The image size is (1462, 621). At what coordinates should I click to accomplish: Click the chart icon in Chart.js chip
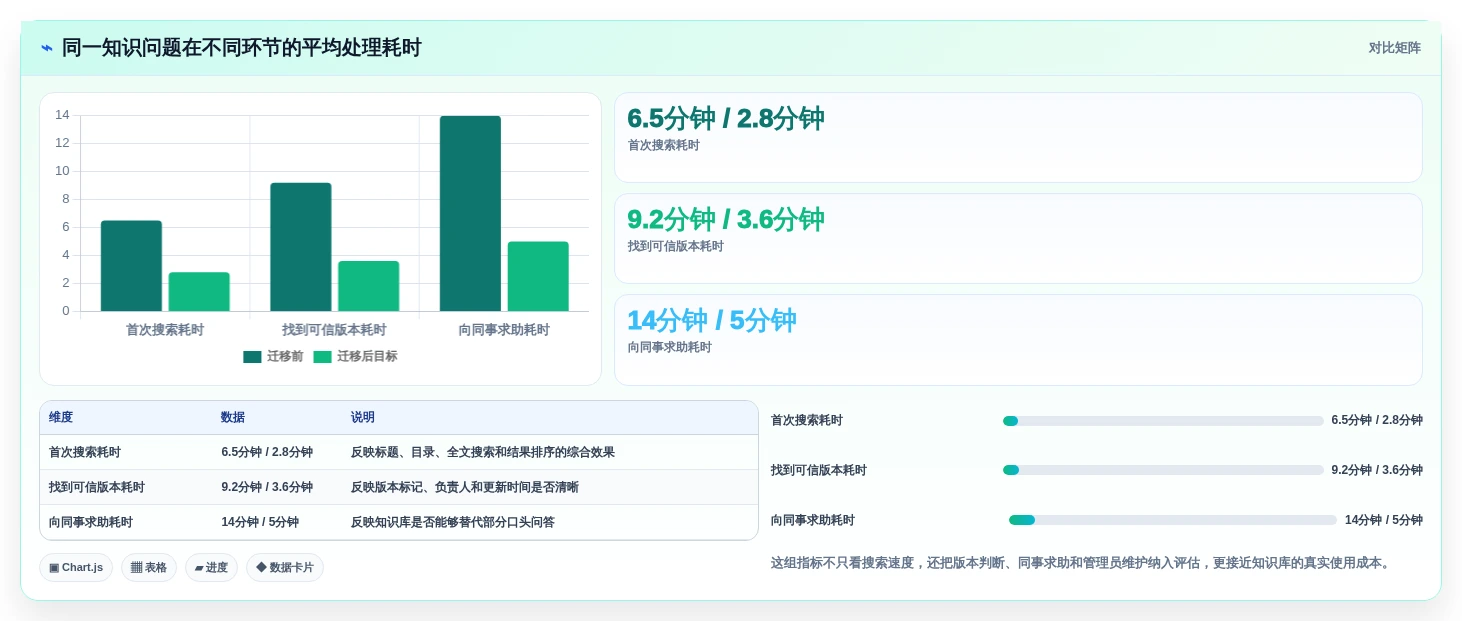pos(54,568)
